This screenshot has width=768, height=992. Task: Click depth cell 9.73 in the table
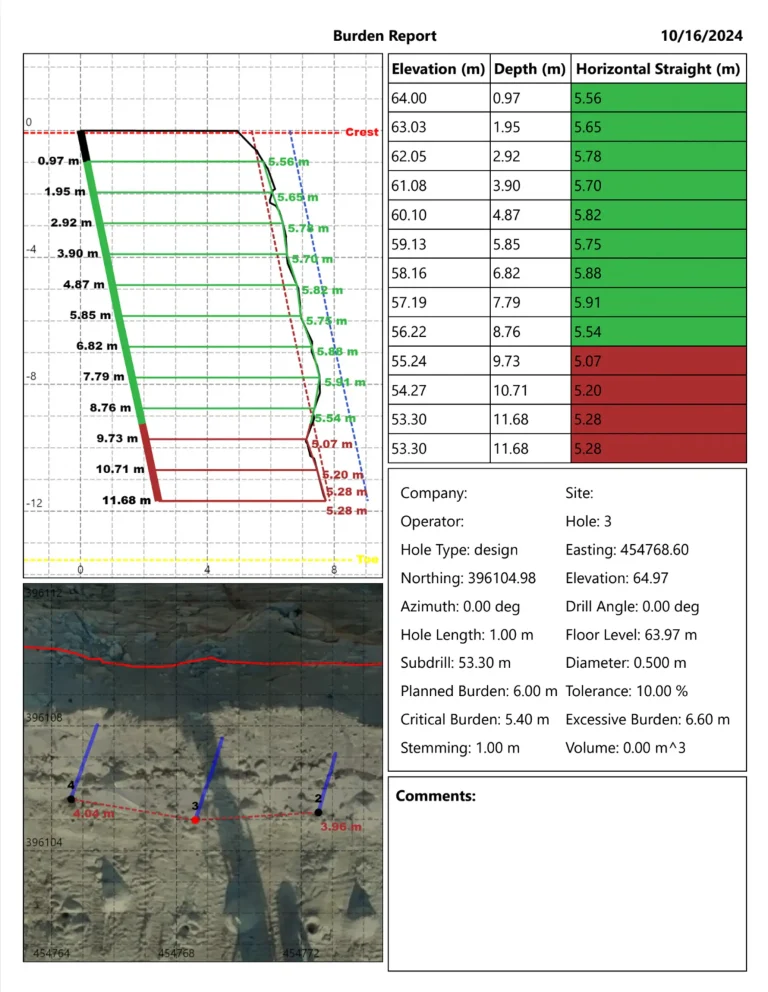pyautogui.click(x=530, y=361)
